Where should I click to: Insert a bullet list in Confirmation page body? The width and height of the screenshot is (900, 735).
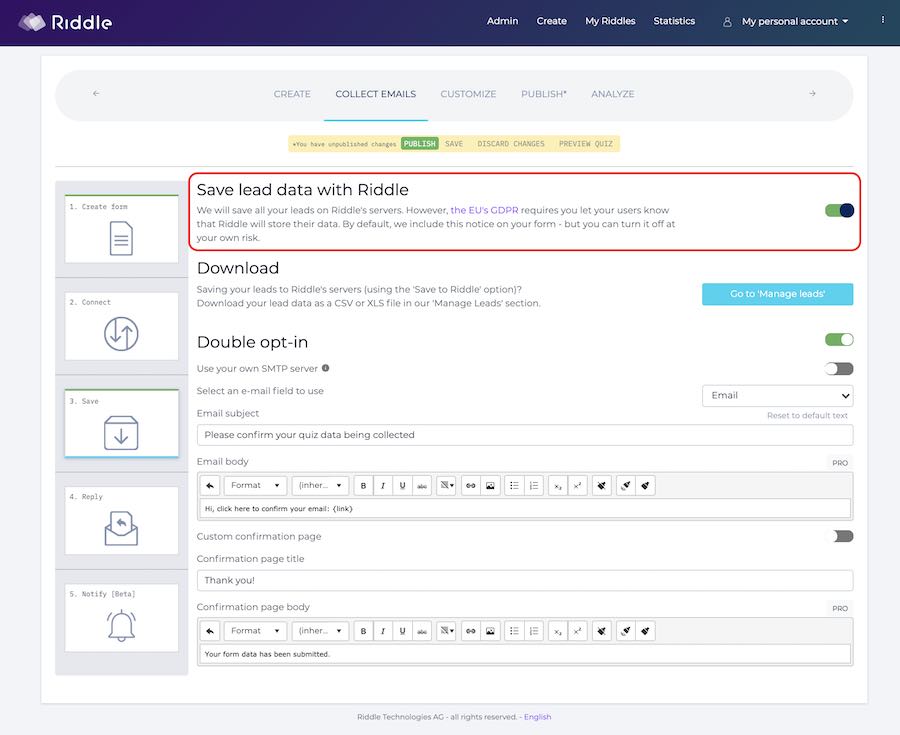point(514,631)
